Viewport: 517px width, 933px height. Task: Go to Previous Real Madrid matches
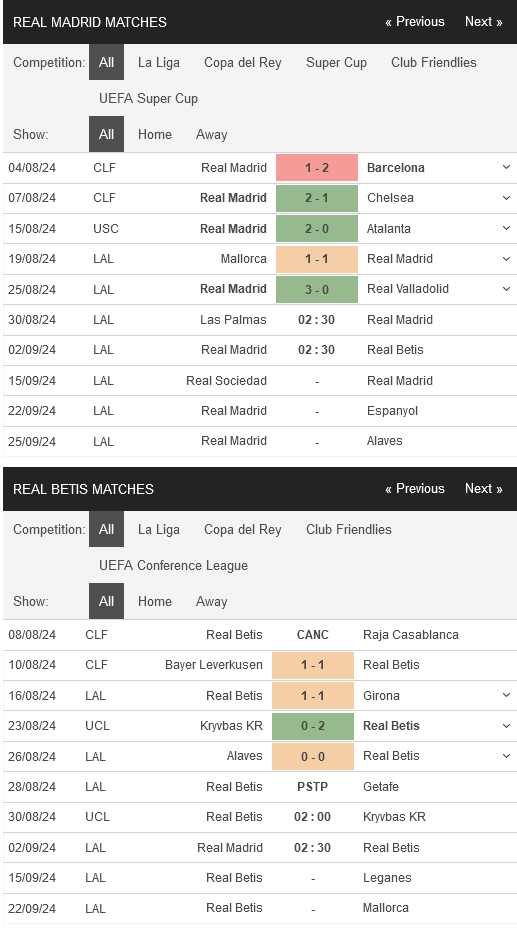pyautogui.click(x=415, y=21)
